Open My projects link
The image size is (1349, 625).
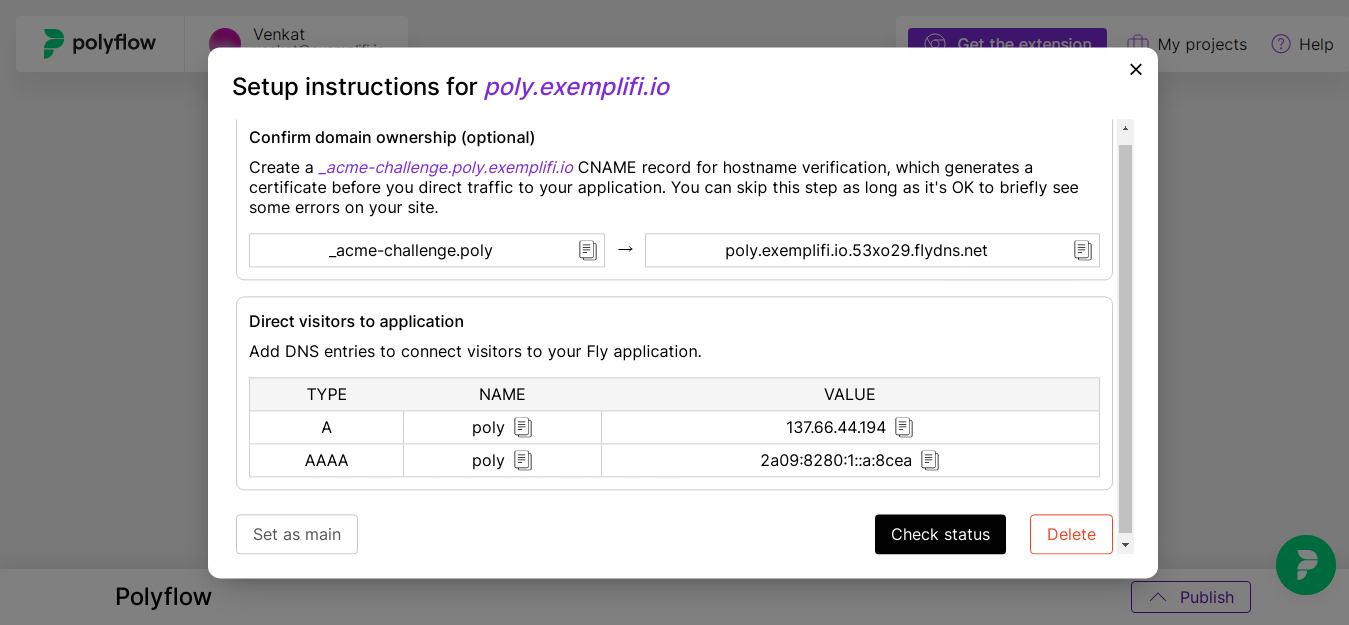pyautogui.click(x=1202, y=44)
